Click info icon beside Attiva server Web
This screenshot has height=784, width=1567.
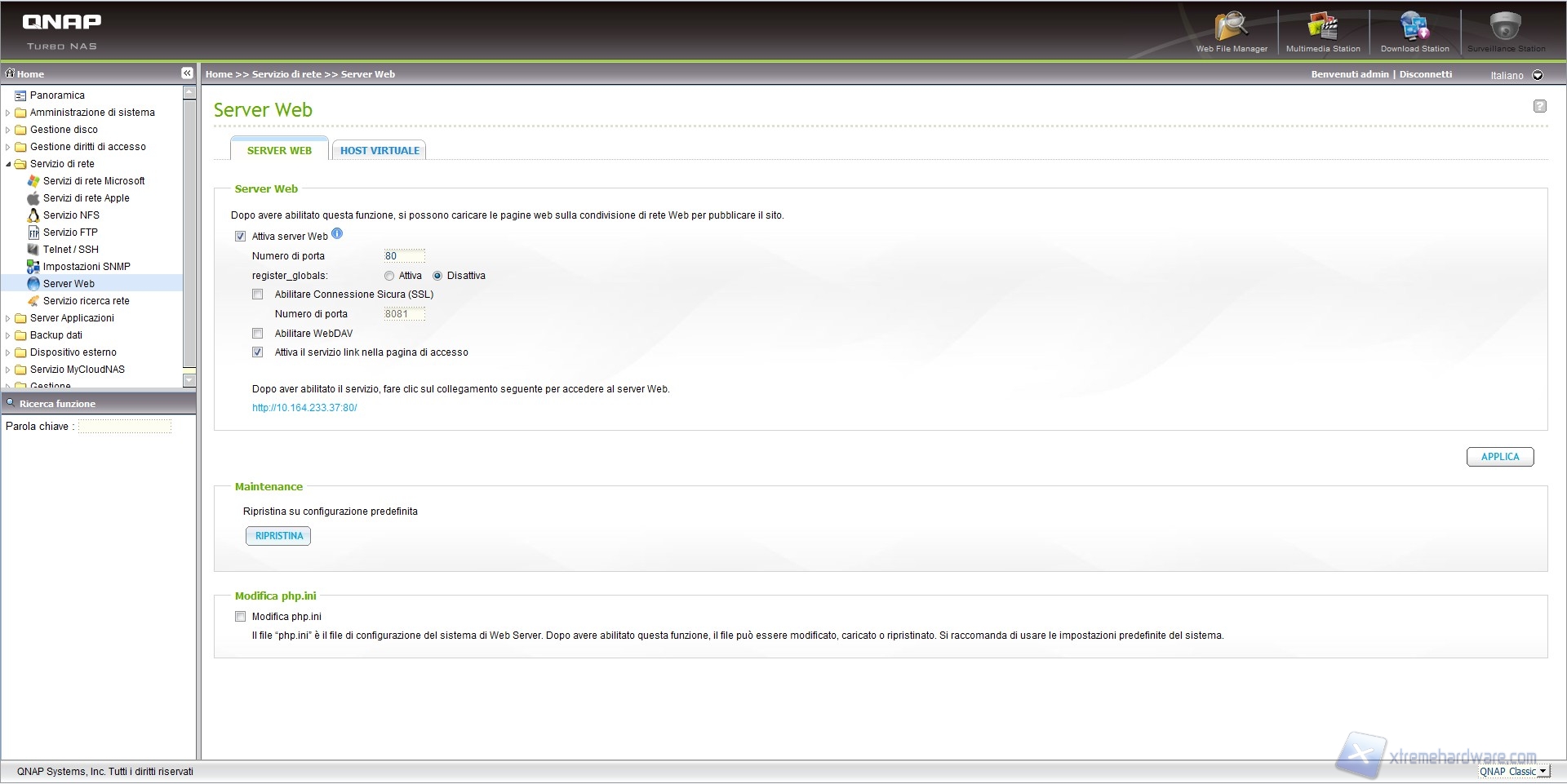click(x=337, y=234)
